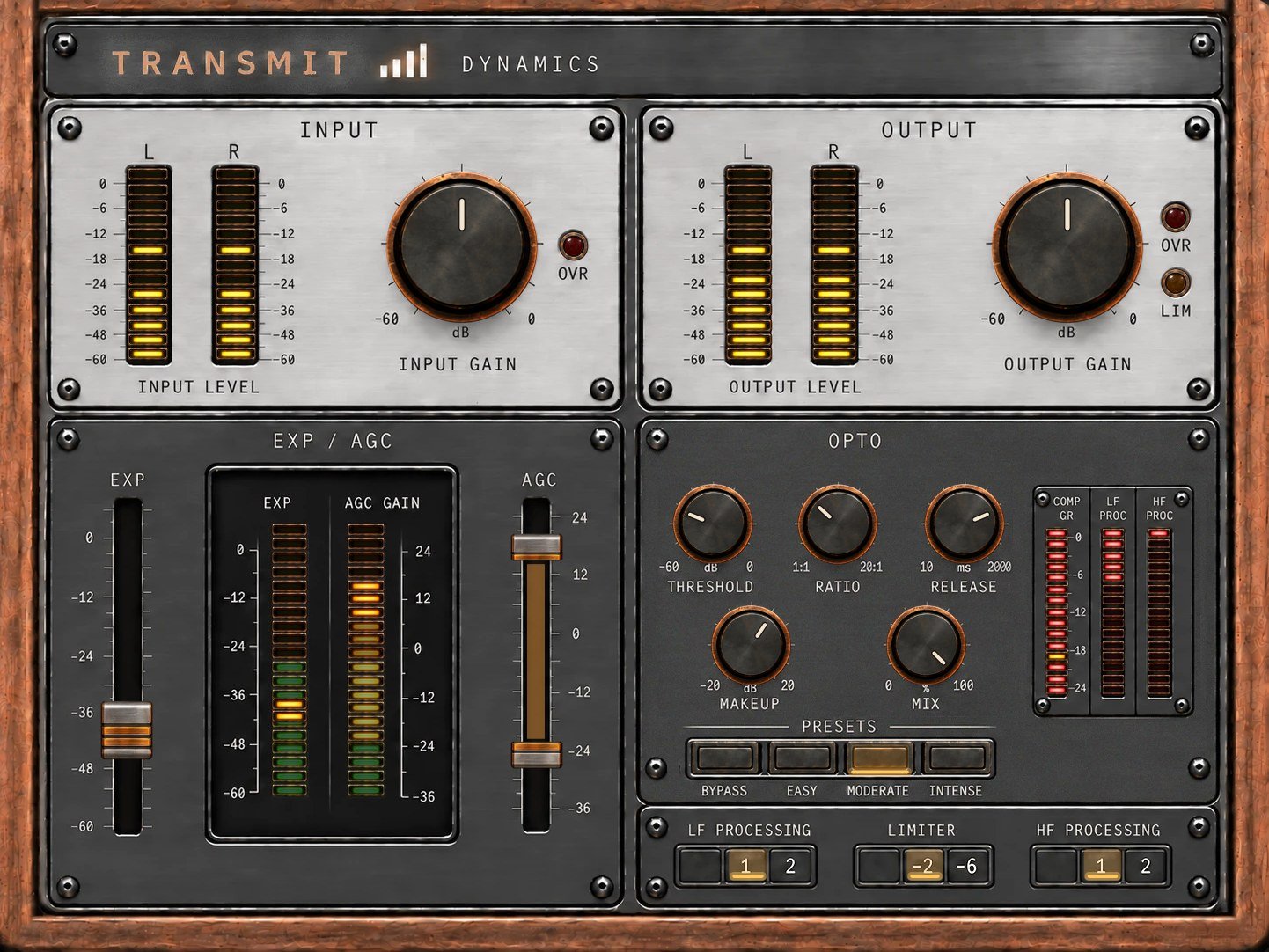This screenshot has height=952, width=1269.
Task: Click the TRANSMIT title text
Action: (231, 63)
